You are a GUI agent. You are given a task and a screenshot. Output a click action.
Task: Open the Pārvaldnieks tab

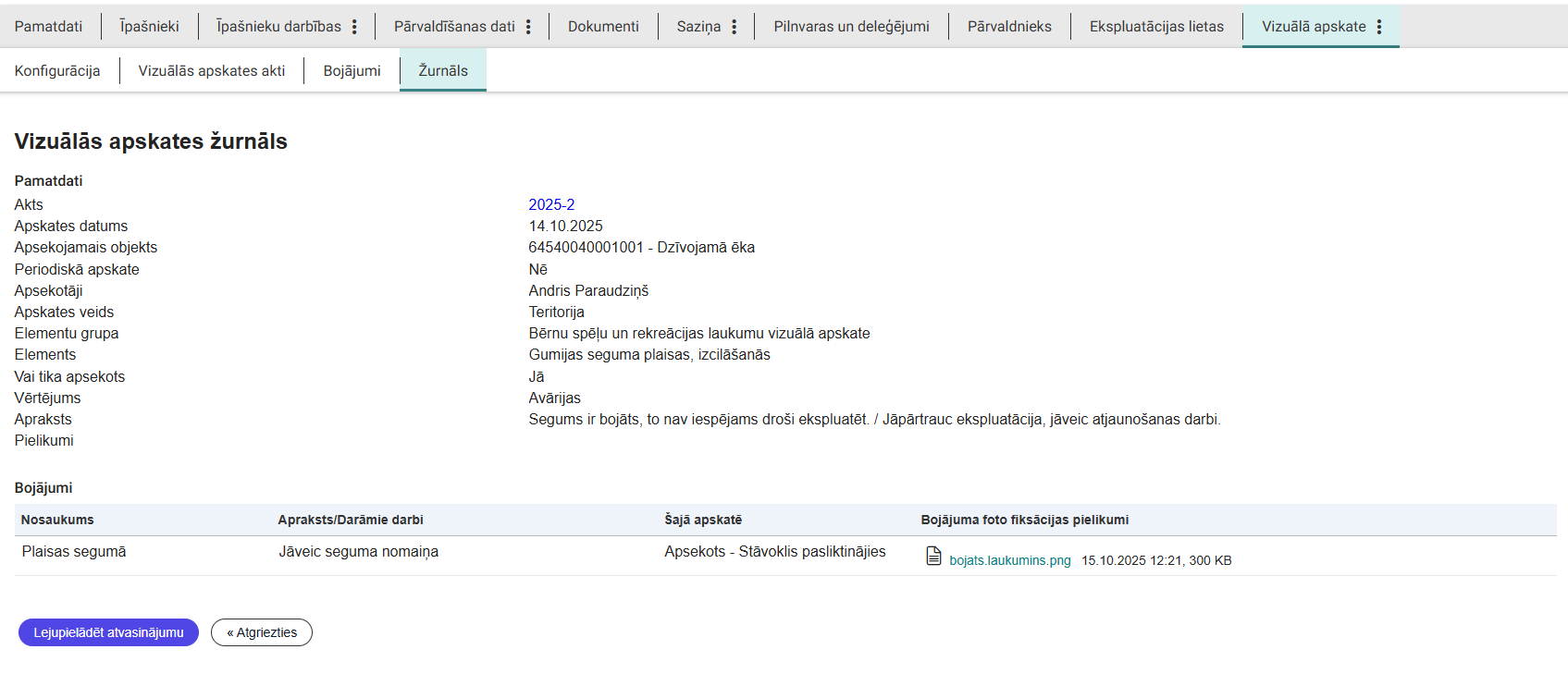tap(1009, 27)
